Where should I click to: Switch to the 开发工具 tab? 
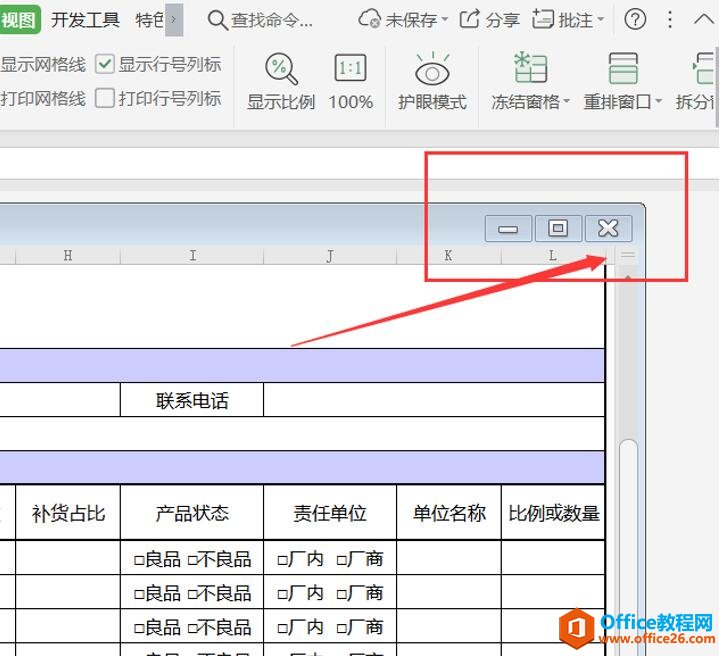tap(85, 20)
